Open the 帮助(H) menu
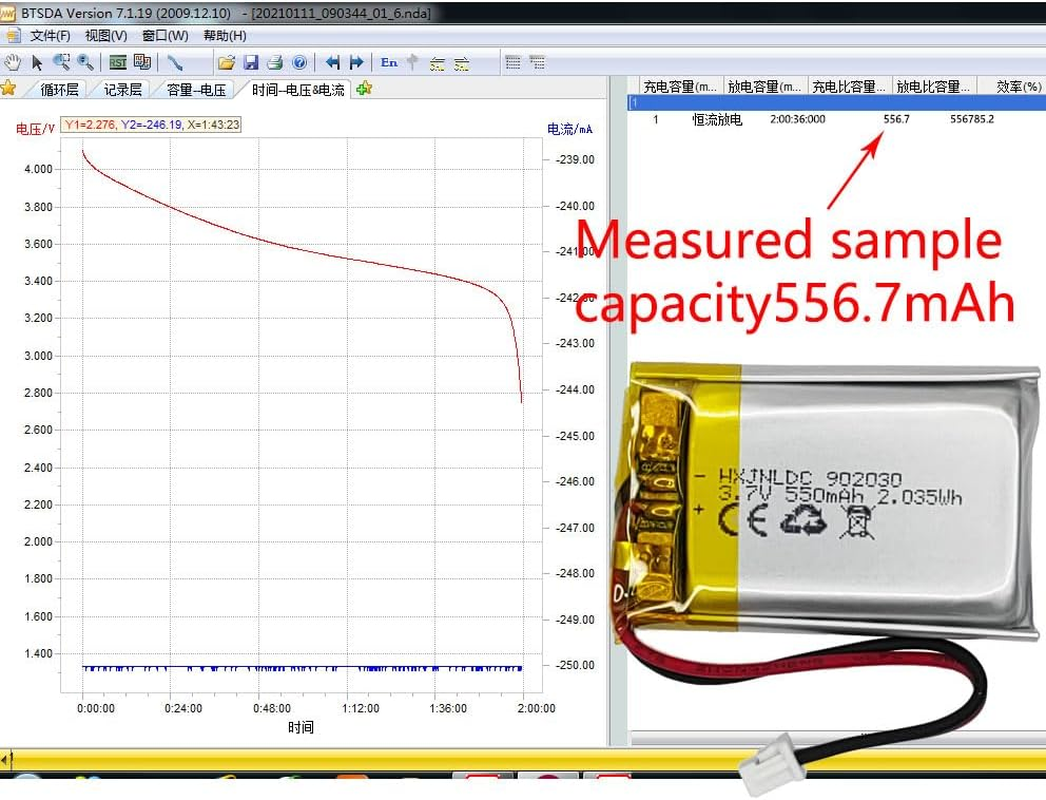Image resolution: width=1046 pixels, height=800 pixels. tap(224, 35)
